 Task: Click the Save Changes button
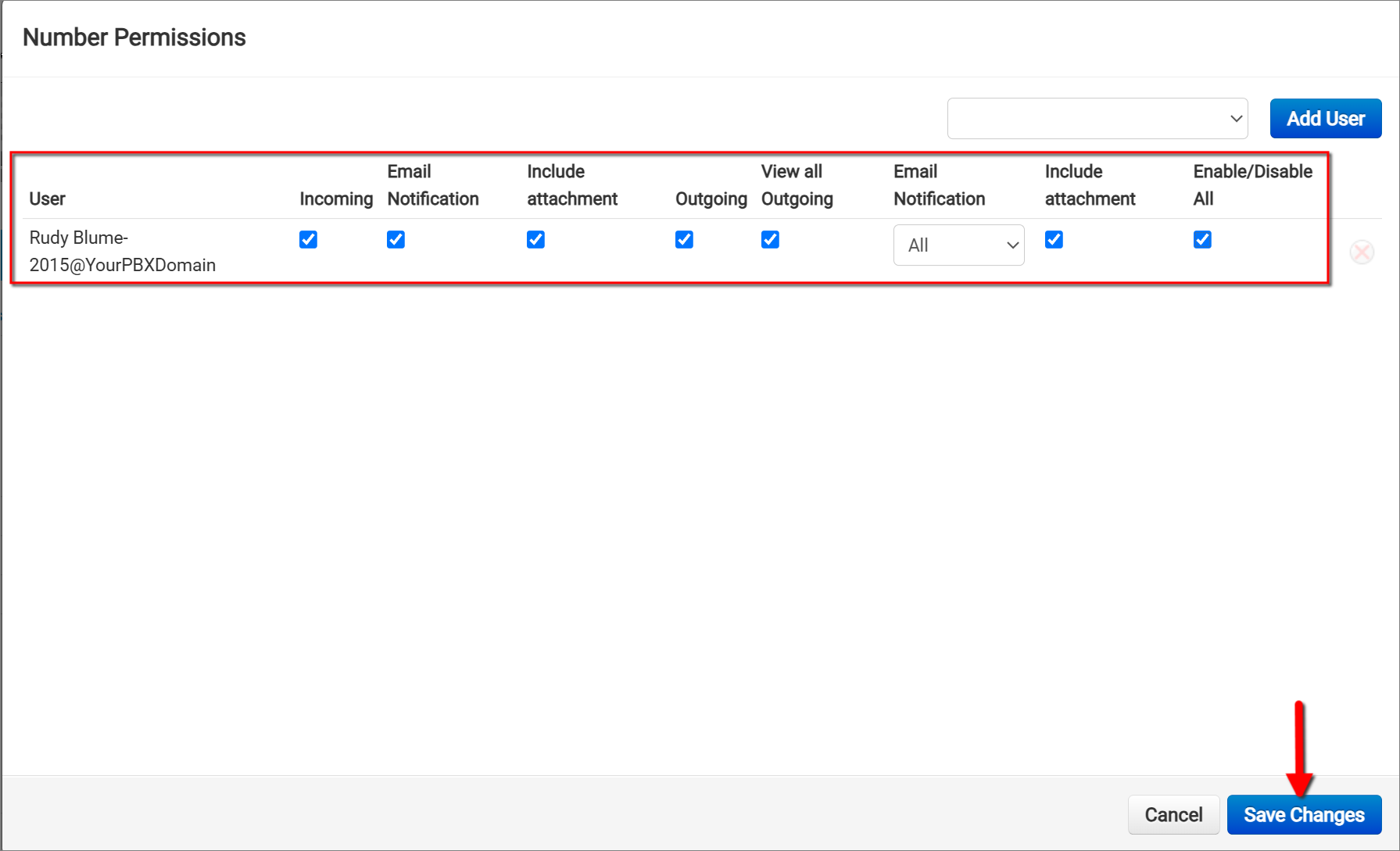click(1304, 815)
